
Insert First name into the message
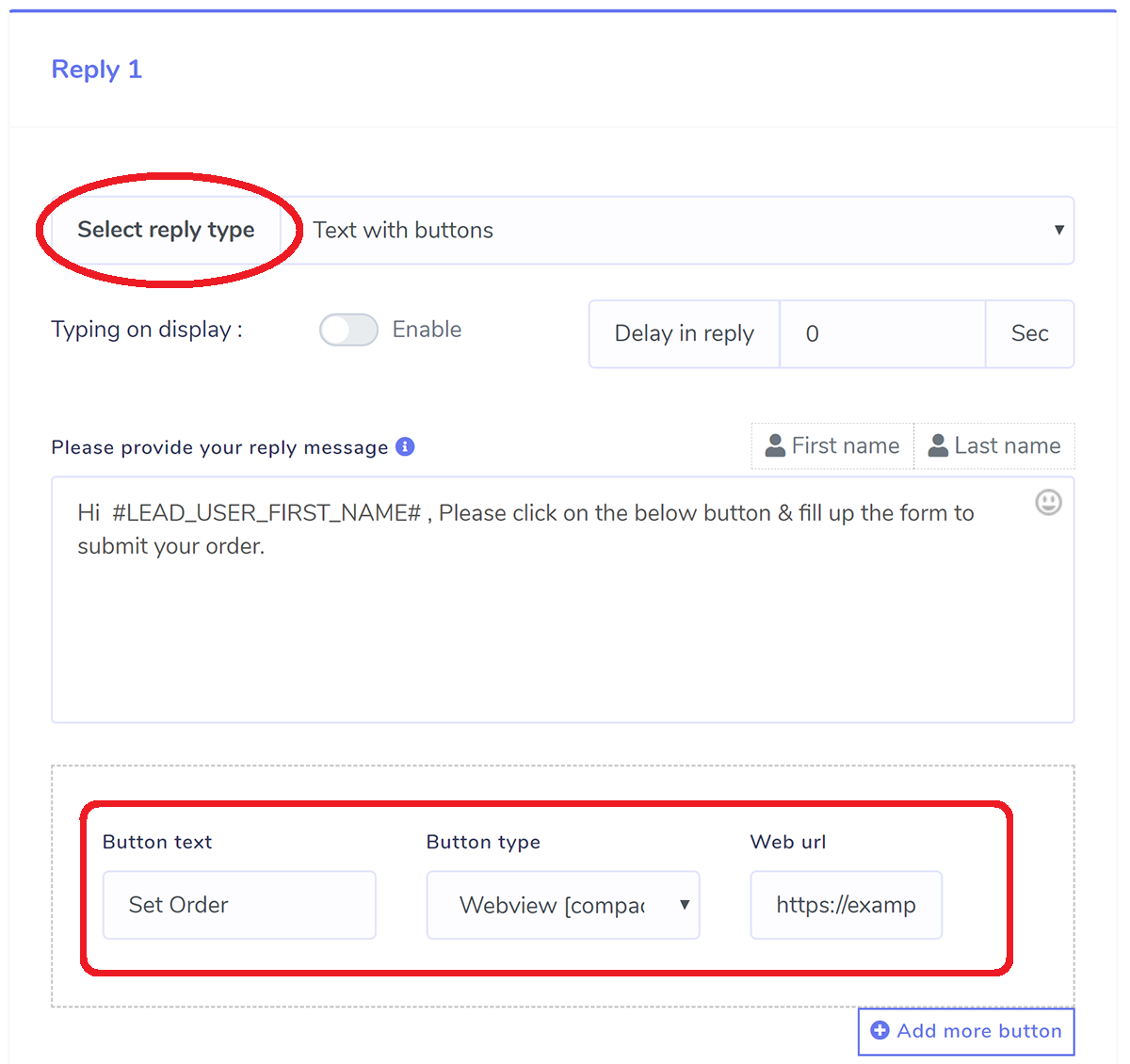coord(831,444)
